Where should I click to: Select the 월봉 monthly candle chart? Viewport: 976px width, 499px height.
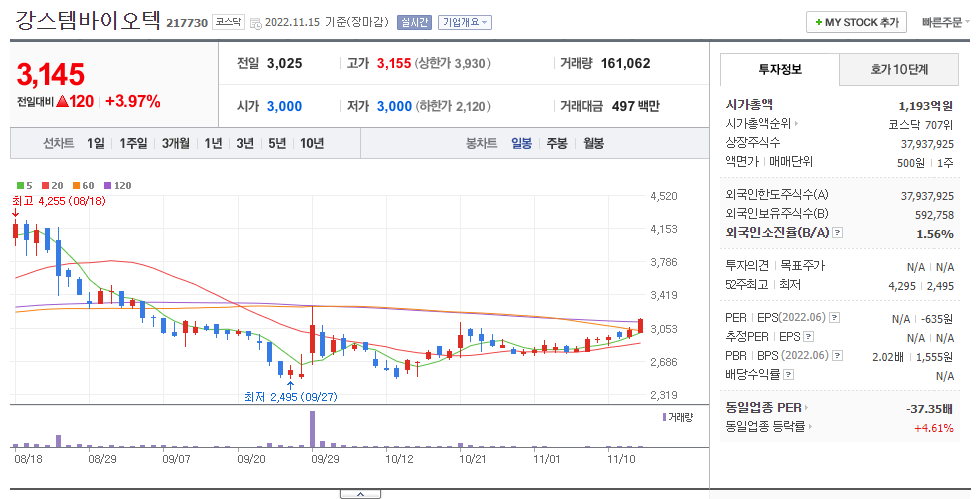tap(593, 144)
